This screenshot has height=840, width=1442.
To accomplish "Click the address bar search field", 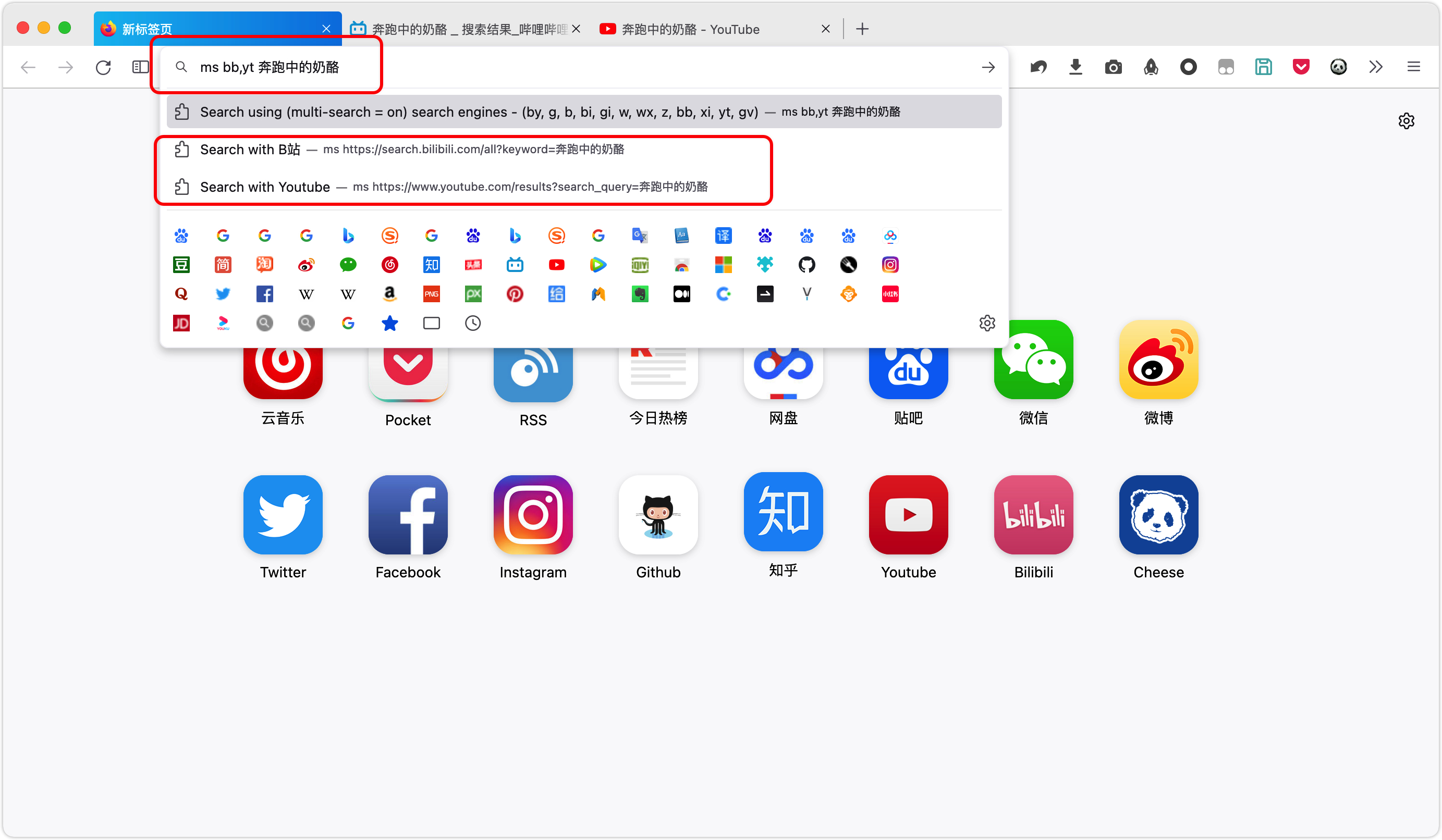I will [x=515, y=67].
